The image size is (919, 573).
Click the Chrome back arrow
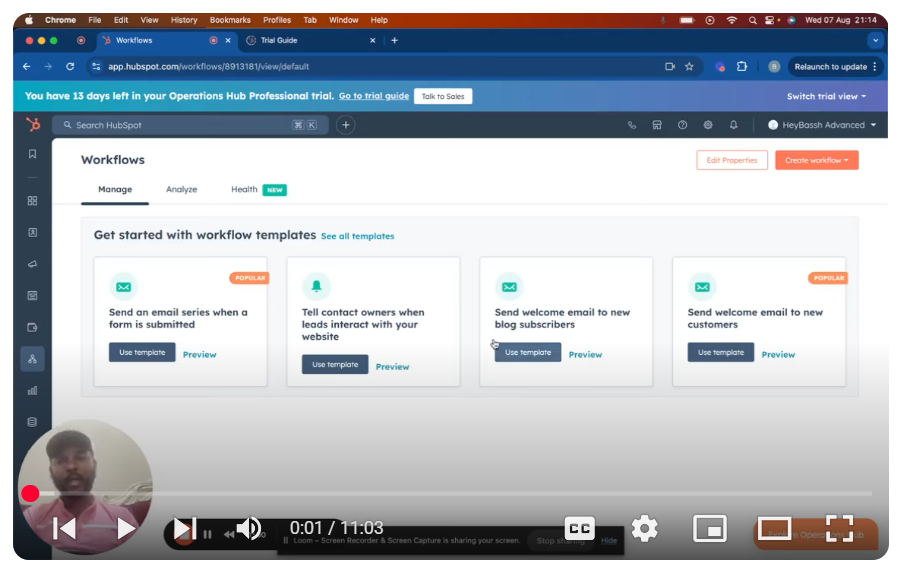[26, 67]
